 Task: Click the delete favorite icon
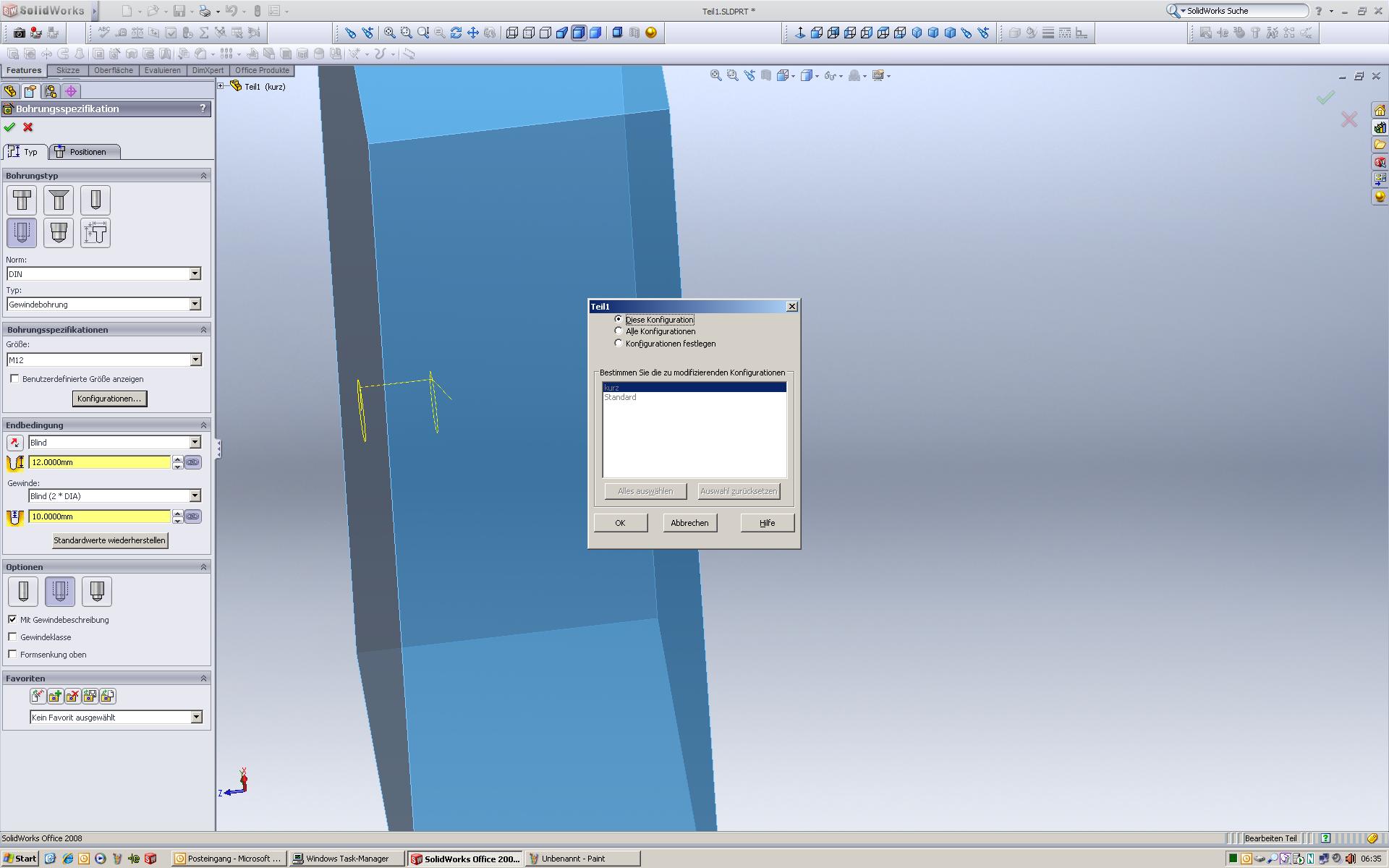[x=72, y=696]
